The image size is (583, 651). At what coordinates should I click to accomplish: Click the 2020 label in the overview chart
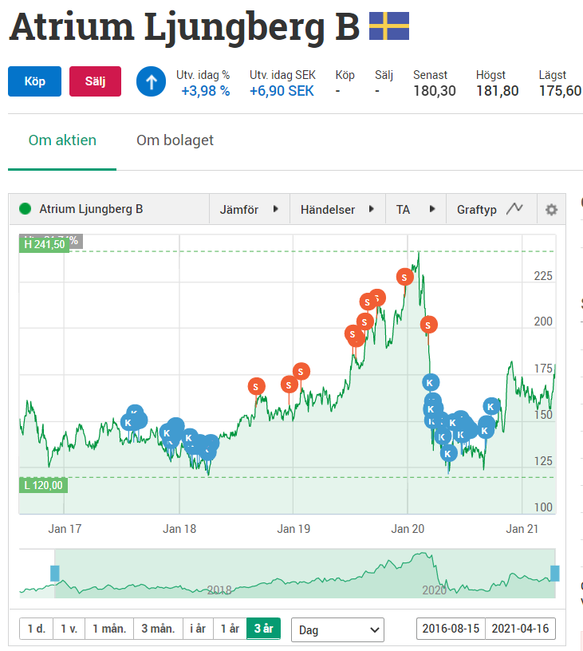tap(434, 590)
